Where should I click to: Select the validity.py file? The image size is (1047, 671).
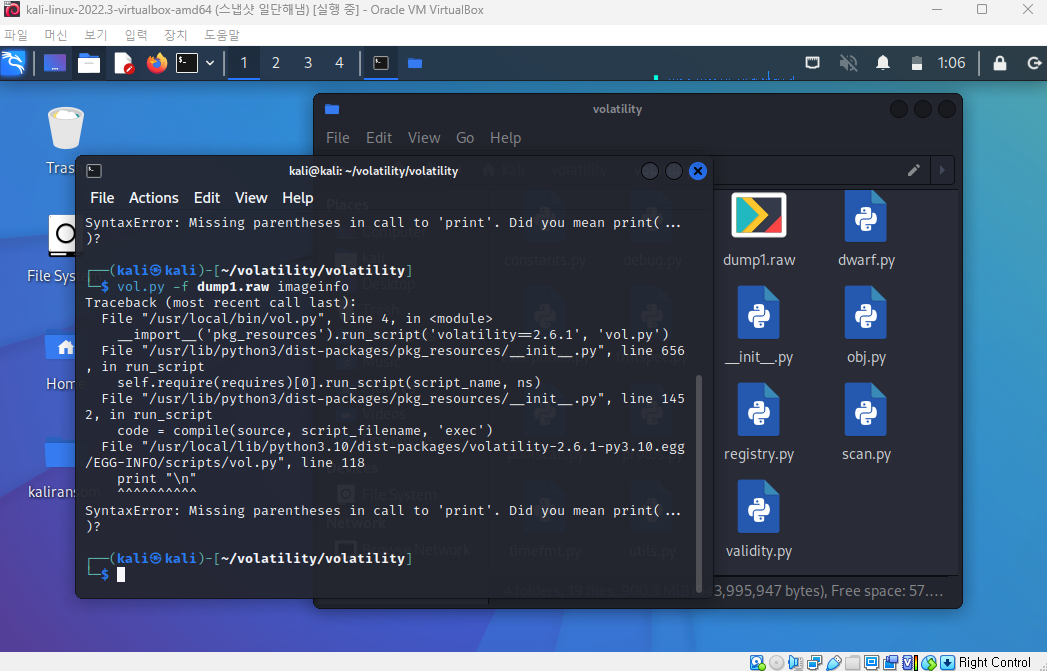click(759, 520)
